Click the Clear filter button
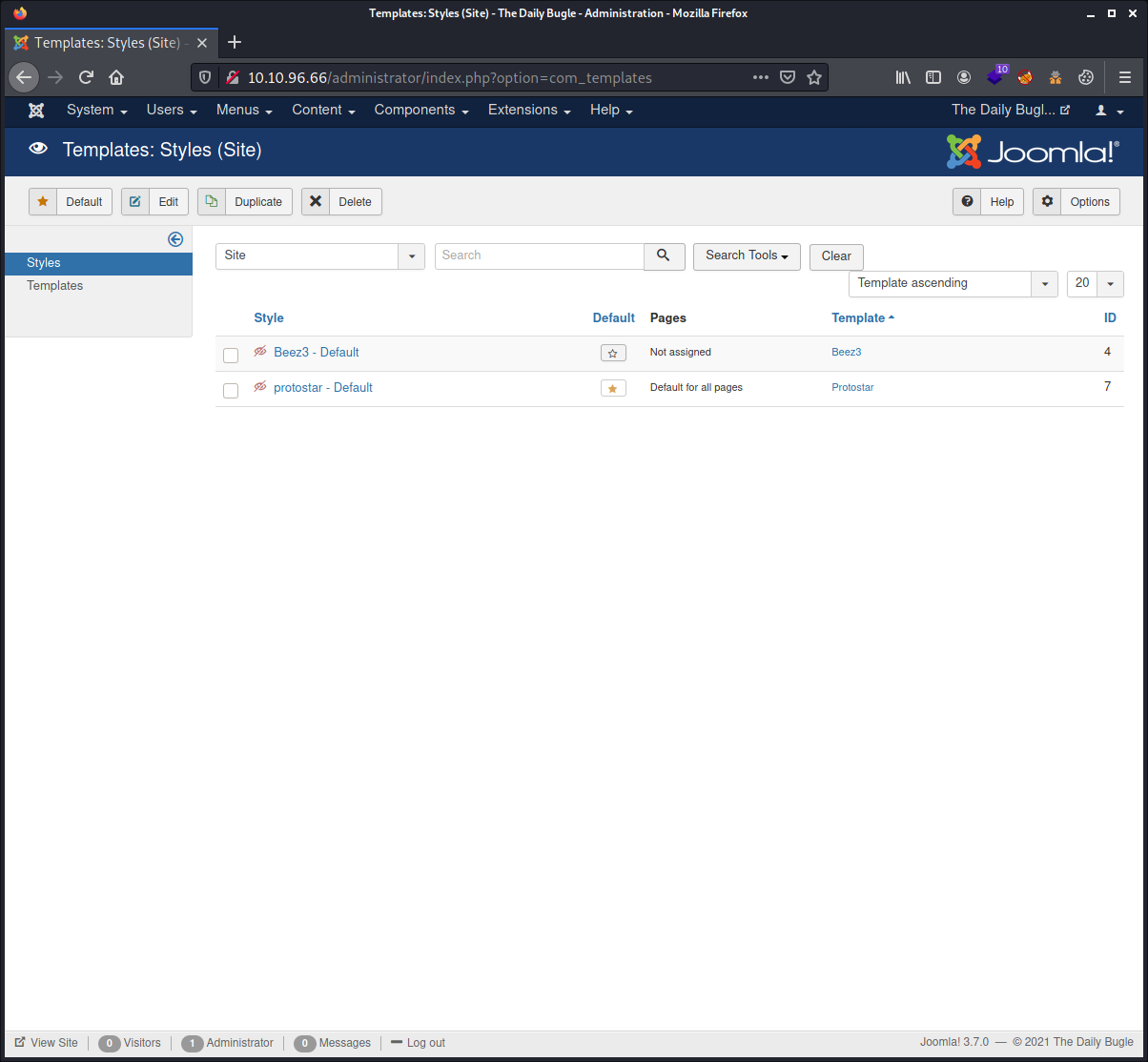 point(836,257)
